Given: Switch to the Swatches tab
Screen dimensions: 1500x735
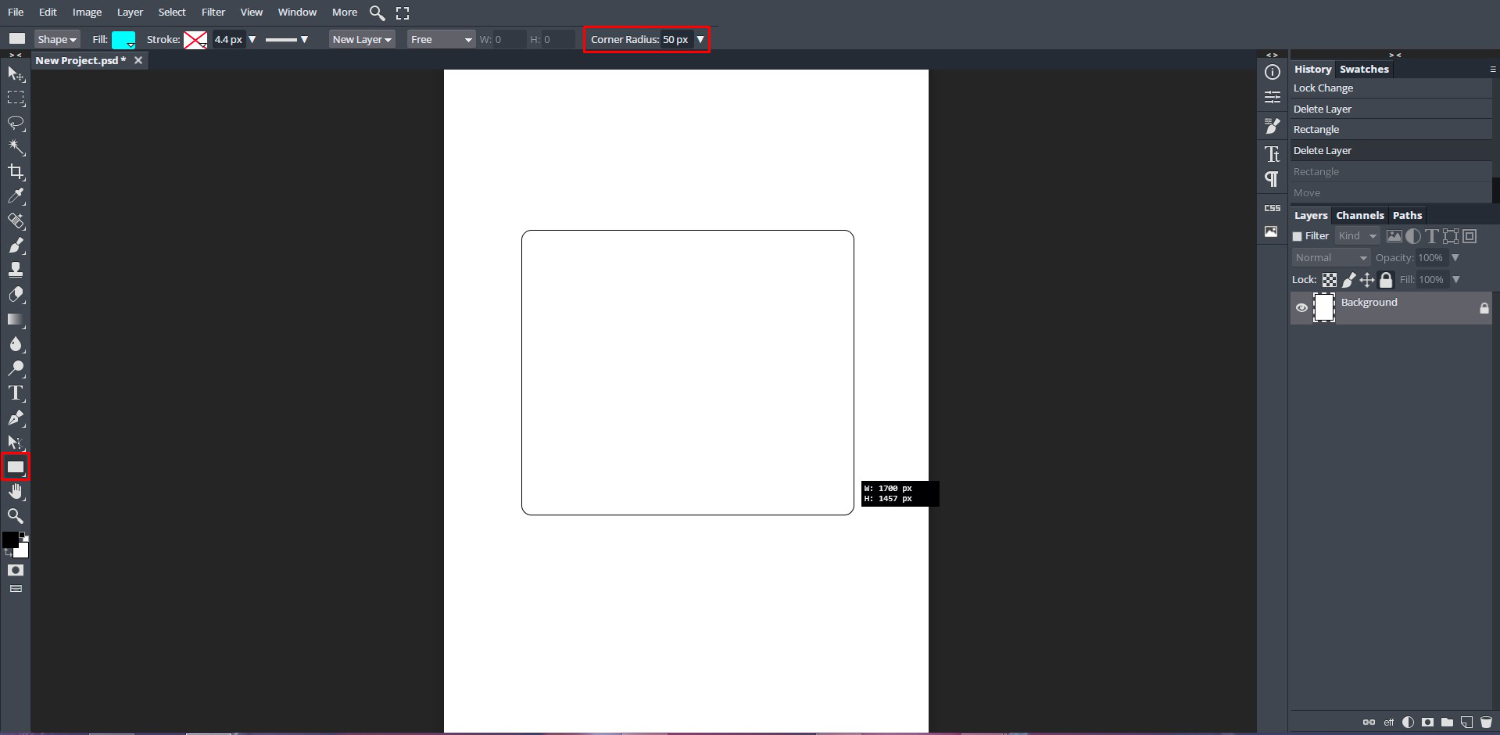Looking at the screenshot, I should (x=1364, y=70).
